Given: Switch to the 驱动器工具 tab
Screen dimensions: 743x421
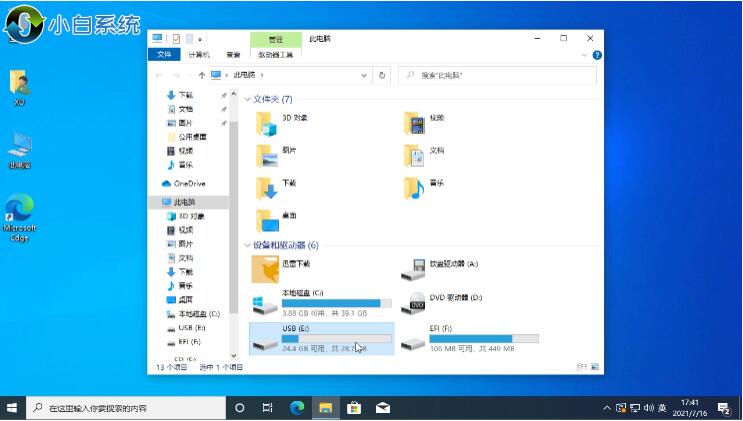Looking at the screenshot, I should (x=275, y=55).
